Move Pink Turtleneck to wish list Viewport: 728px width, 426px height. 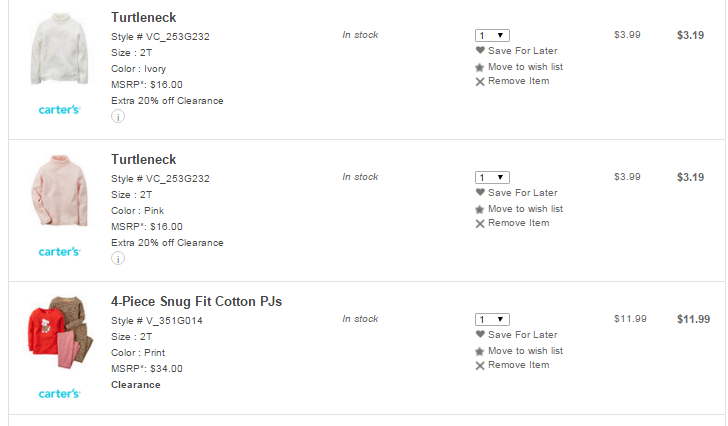tap(525, 209)
